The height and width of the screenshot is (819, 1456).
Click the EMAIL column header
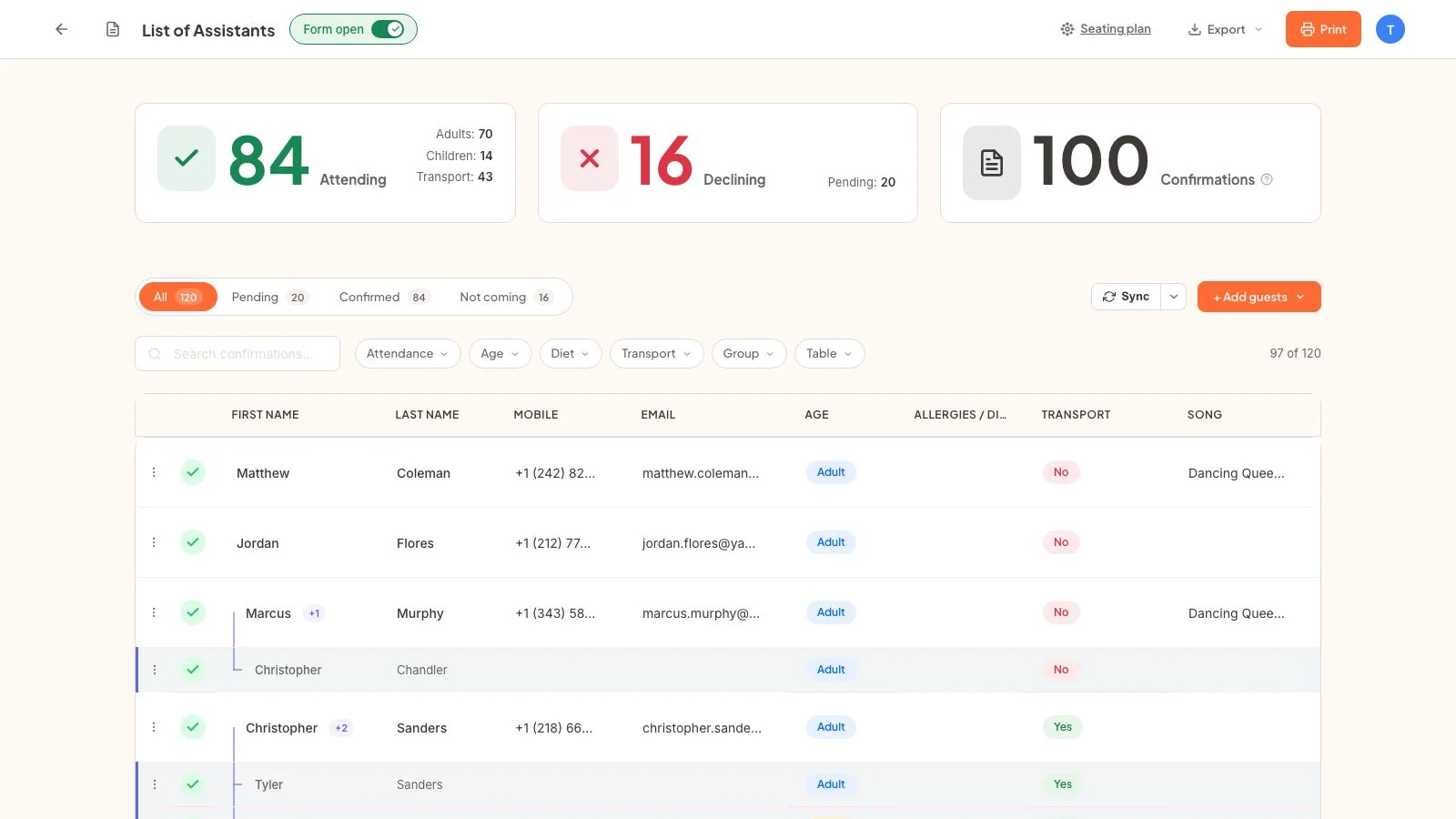coord(658,414)
